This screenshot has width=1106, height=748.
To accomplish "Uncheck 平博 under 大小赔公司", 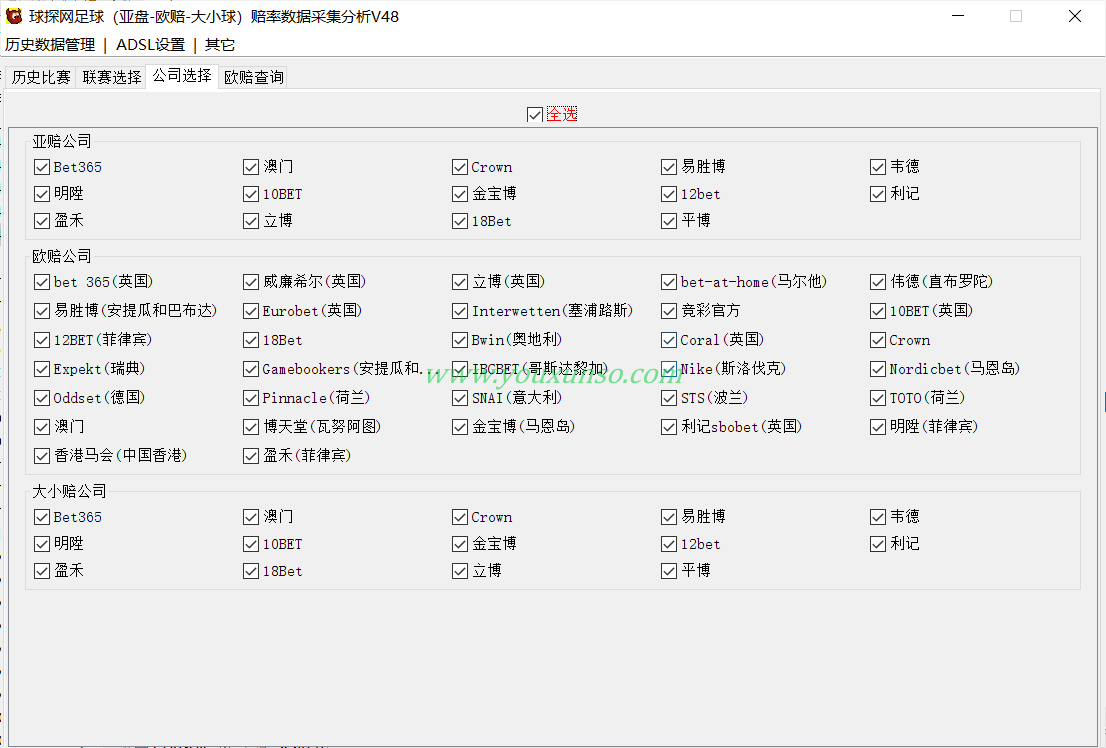I will click(x=669, y=571).
